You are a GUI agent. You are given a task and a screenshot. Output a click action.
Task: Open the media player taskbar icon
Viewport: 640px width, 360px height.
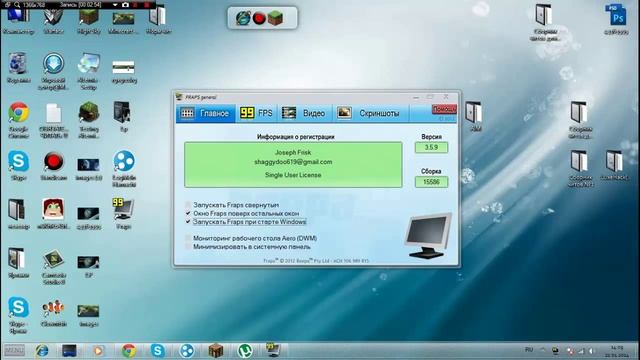(98, 351)
